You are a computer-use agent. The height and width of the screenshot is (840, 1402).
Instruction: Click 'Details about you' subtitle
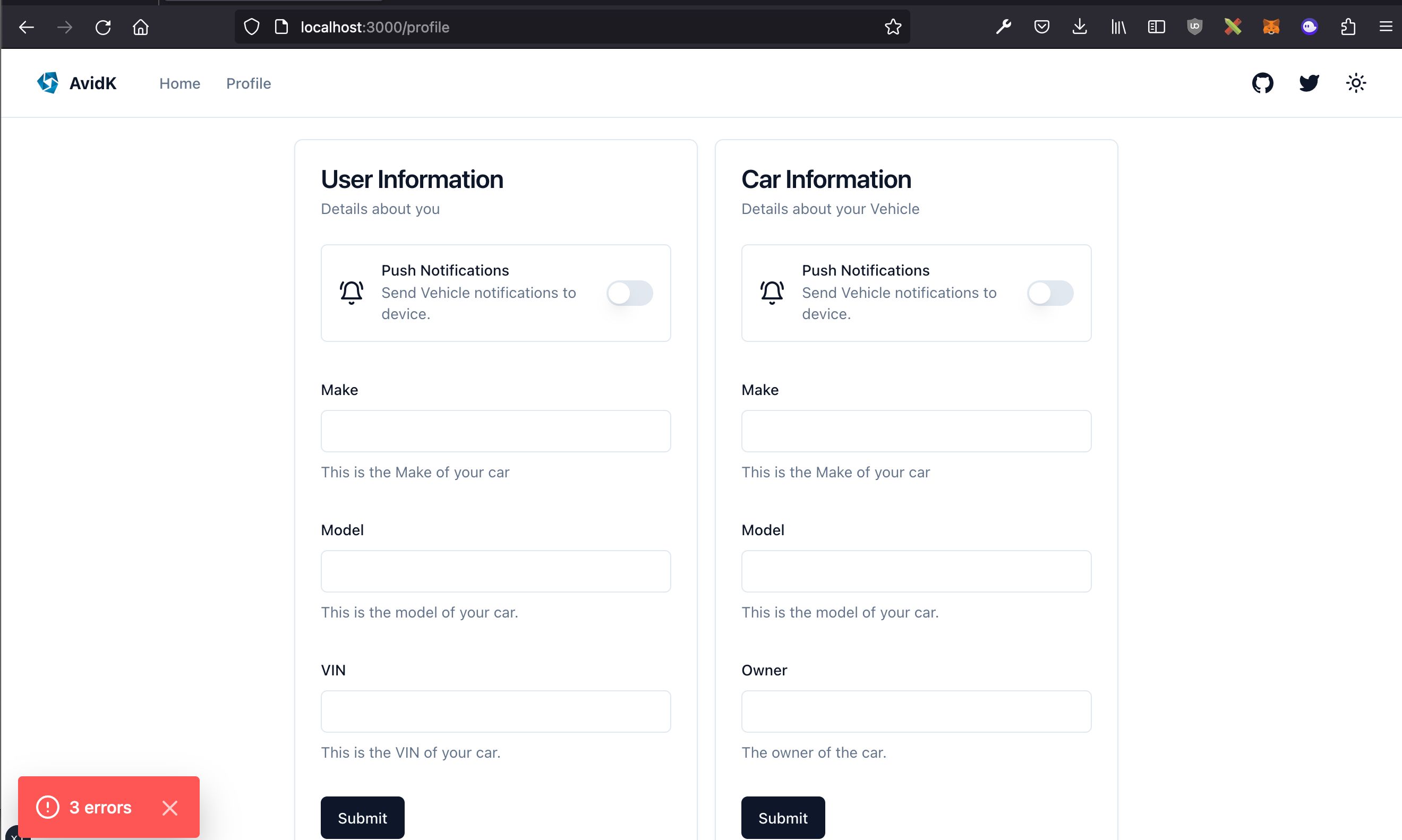[x=380, y=209]
